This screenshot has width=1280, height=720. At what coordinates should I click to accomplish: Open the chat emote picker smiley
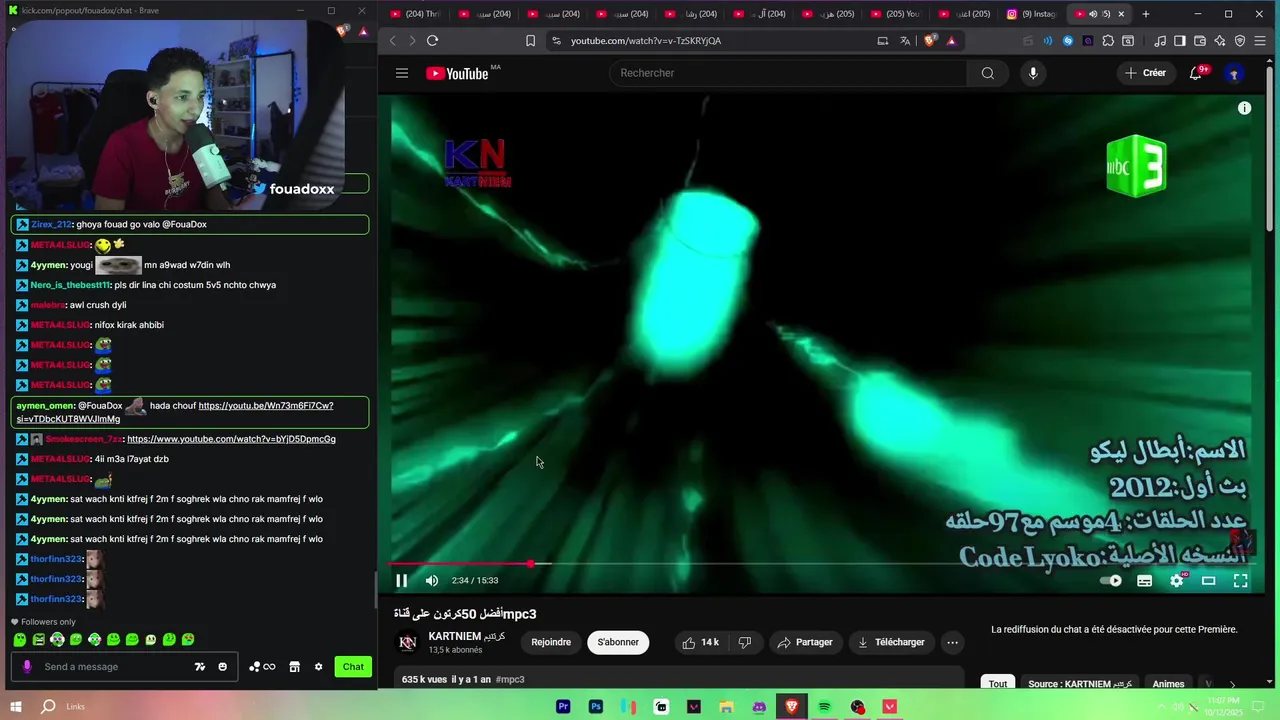pos(222,667)
